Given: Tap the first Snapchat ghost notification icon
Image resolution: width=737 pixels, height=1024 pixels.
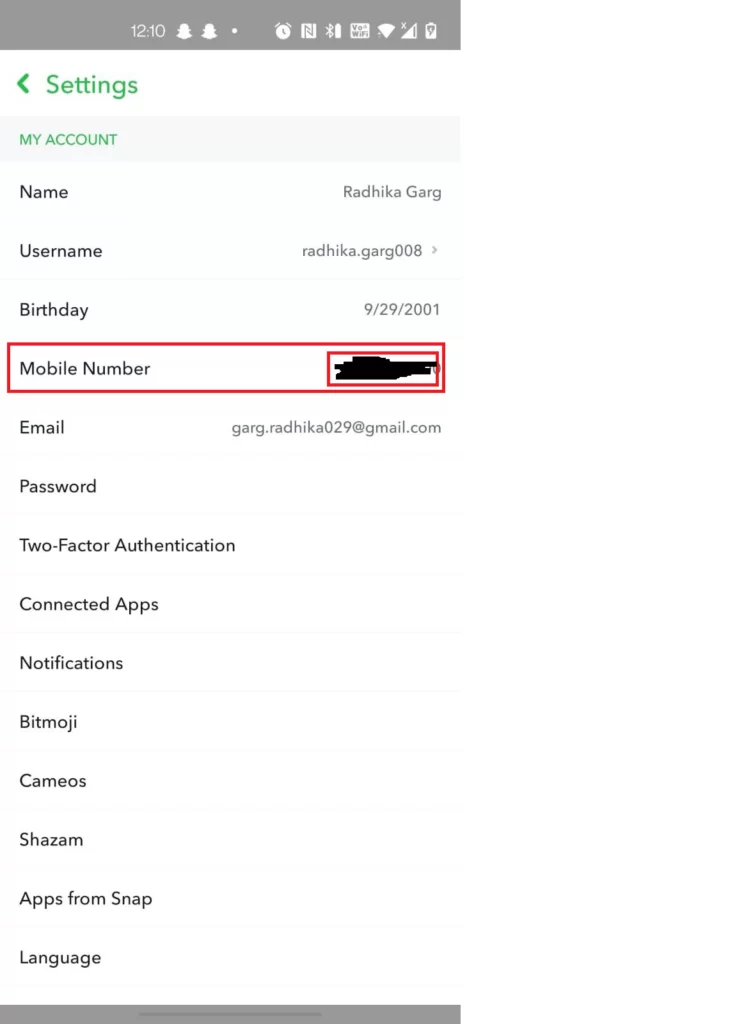Looking at the screenshot, I should coord(184,31).
